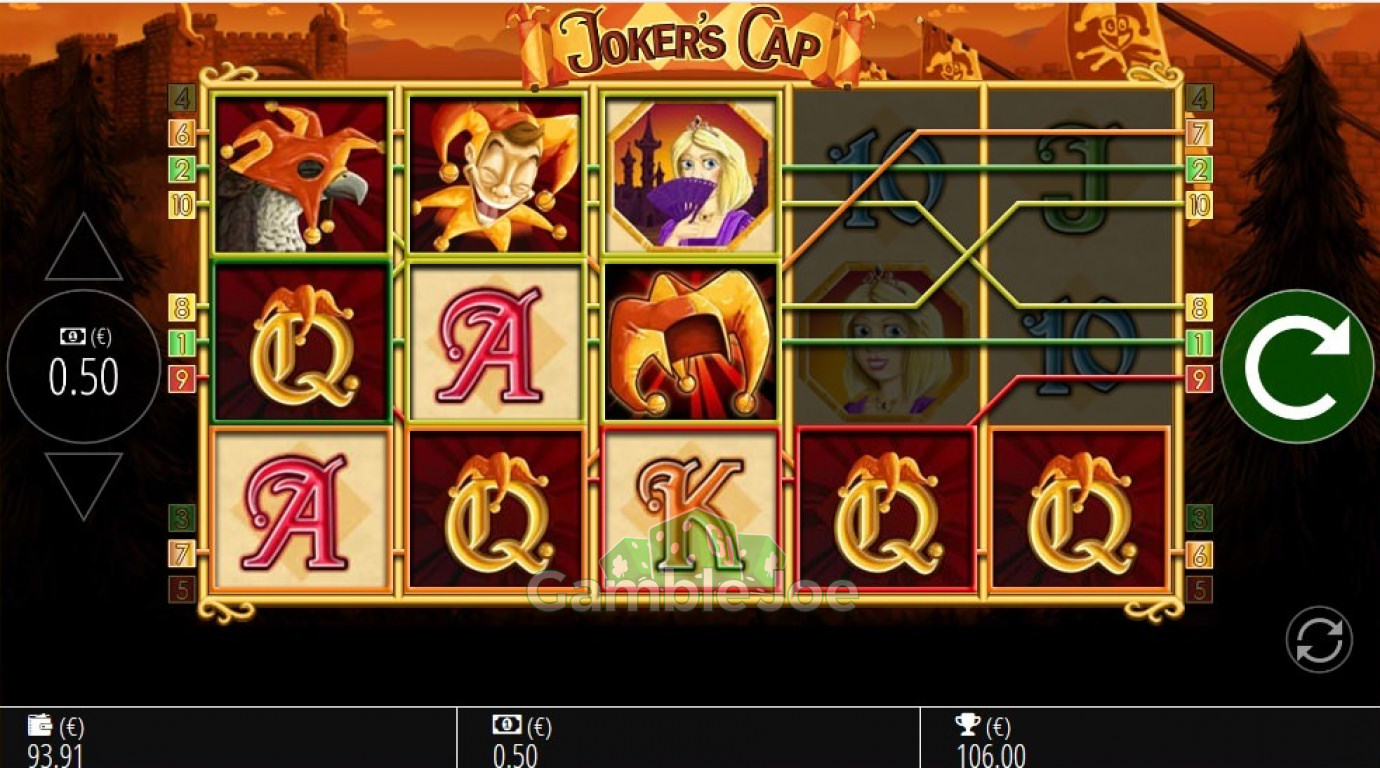
Task: Toggle payline 10 marker on the left side
Action: coord(181,205)
